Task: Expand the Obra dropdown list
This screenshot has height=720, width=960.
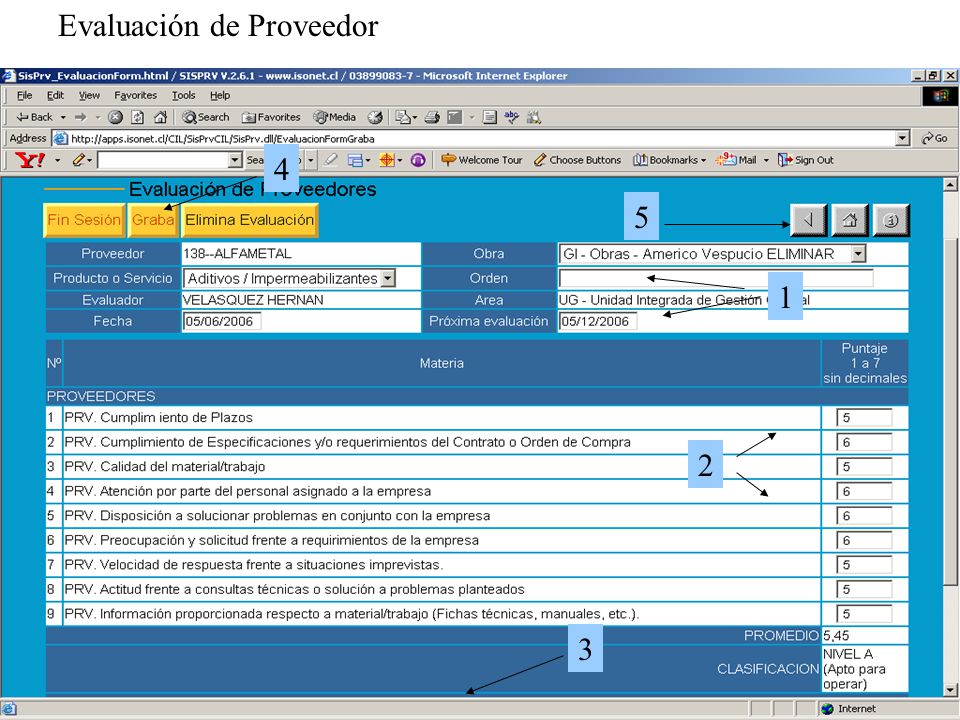Action: 858,253
